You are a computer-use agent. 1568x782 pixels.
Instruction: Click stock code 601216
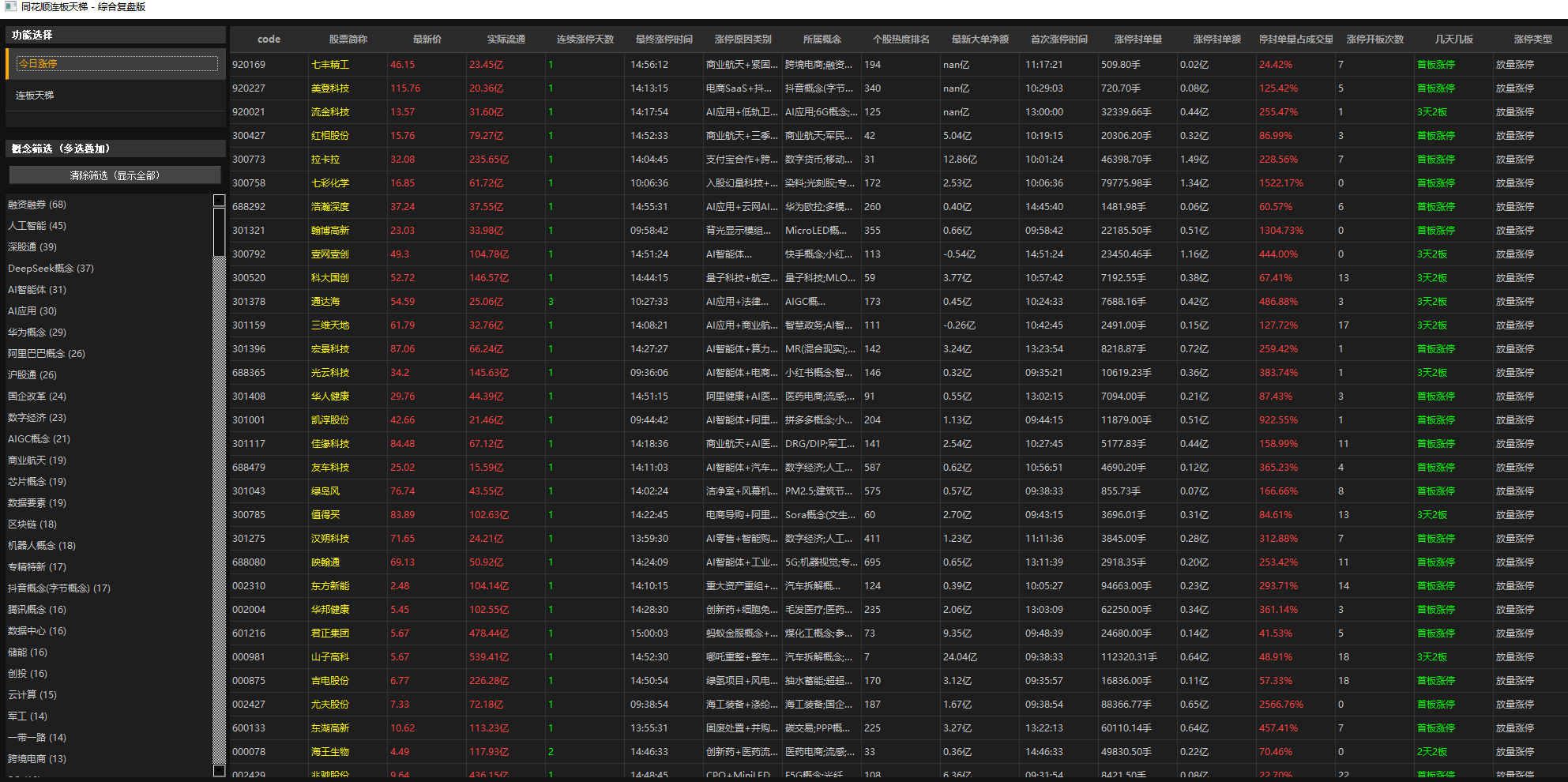249,633
